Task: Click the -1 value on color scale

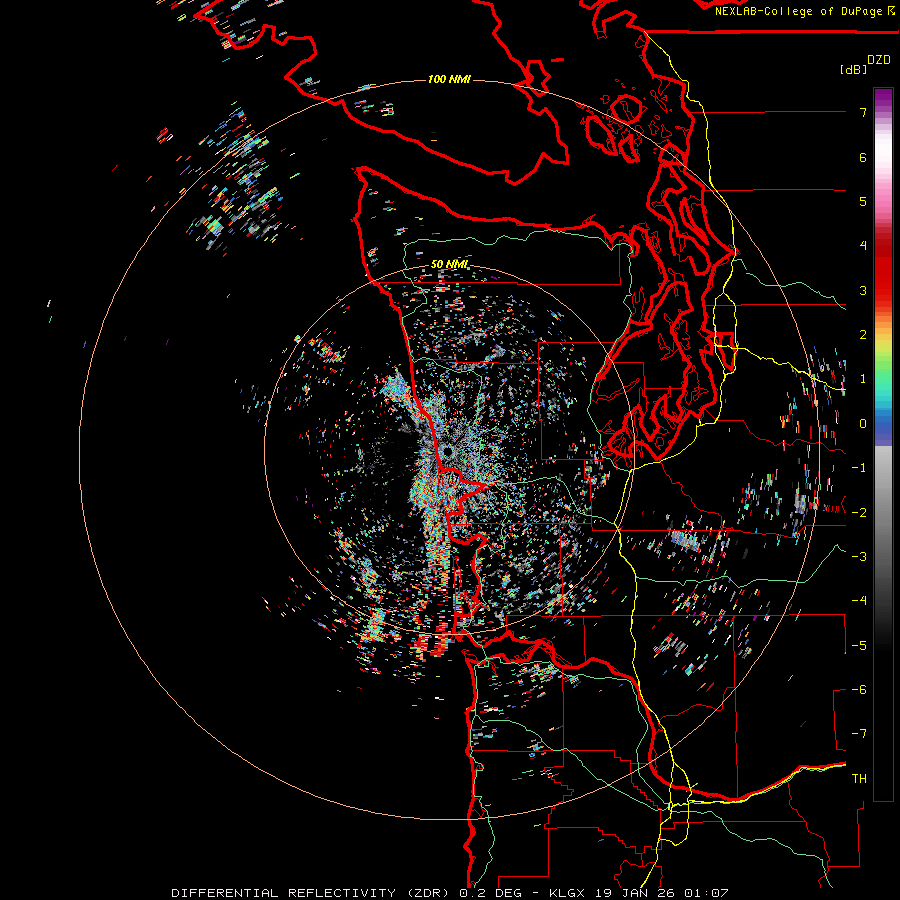Action: click(x=859, y=468)
